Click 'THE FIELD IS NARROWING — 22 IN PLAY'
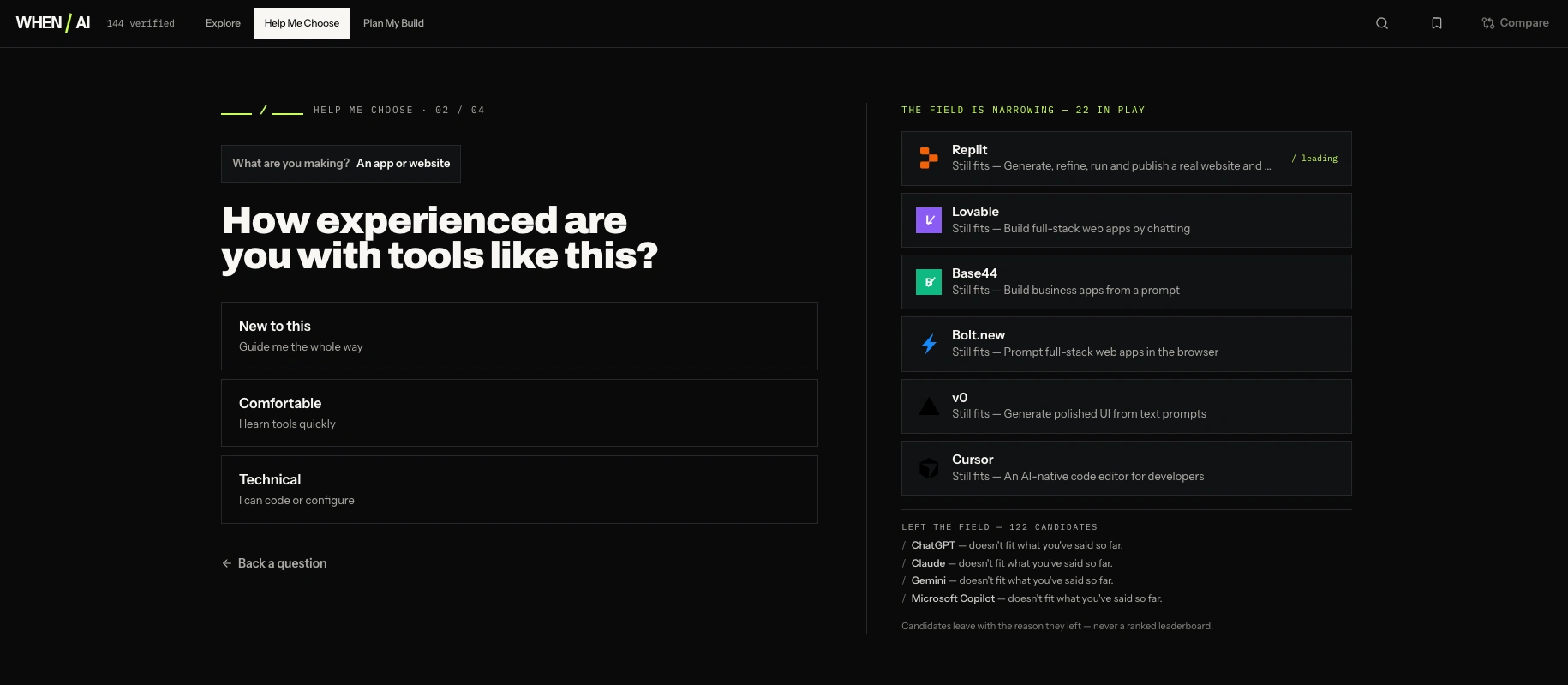The height and width of the screenshot is (685, 1568). 1023,110
